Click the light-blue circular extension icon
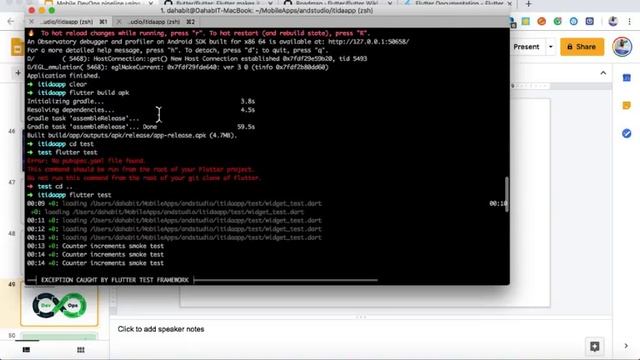Image resolution: width=640 pixels, height=360 pixels. (573, 21)
